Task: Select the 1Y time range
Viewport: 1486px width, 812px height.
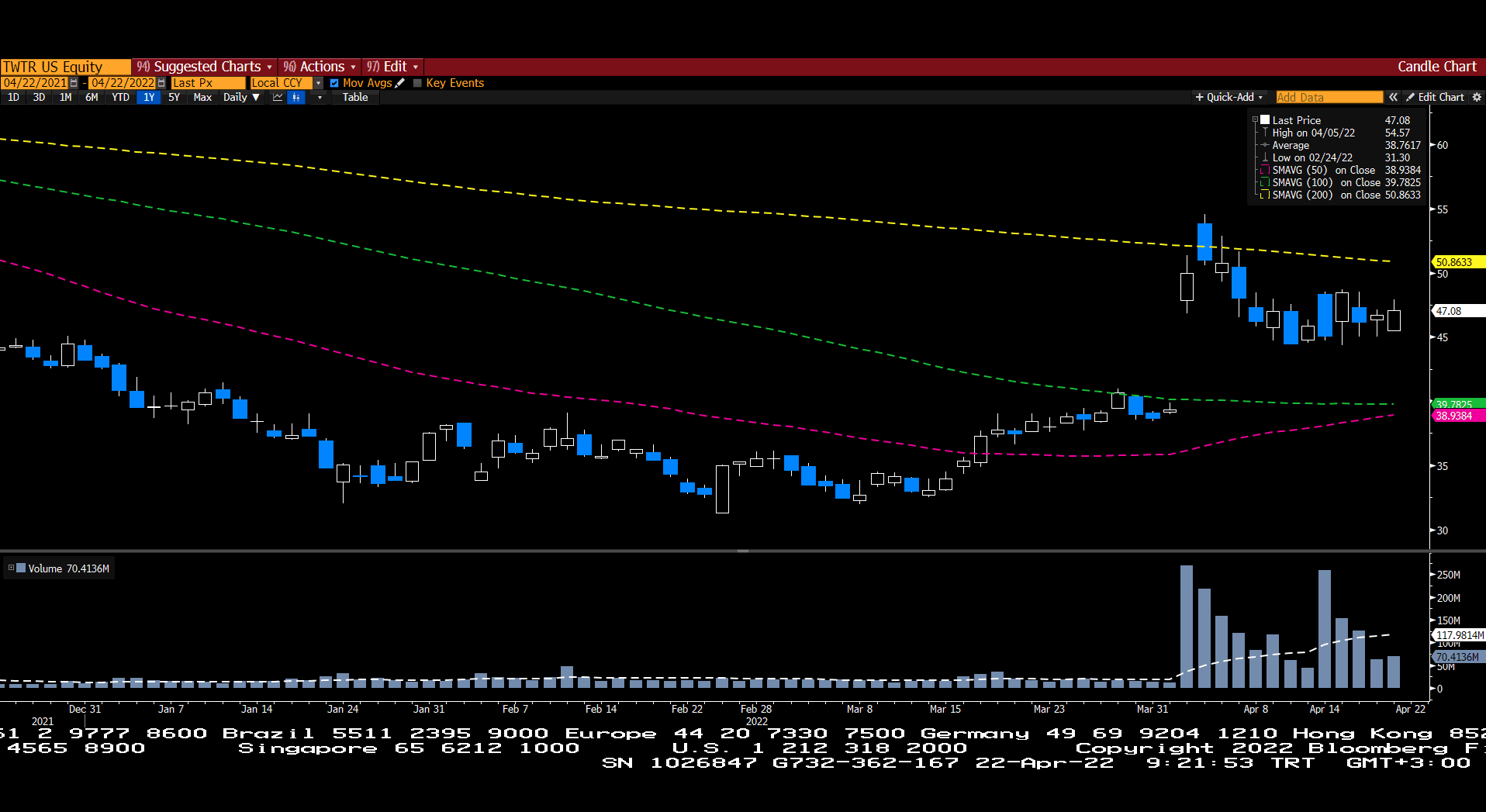Action: coord(149,98)
